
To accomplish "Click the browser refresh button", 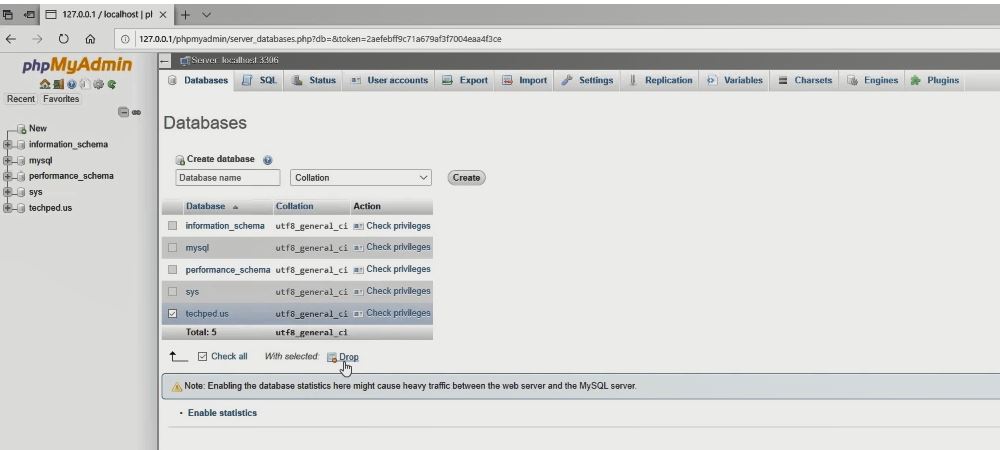I will click(63, 39).
